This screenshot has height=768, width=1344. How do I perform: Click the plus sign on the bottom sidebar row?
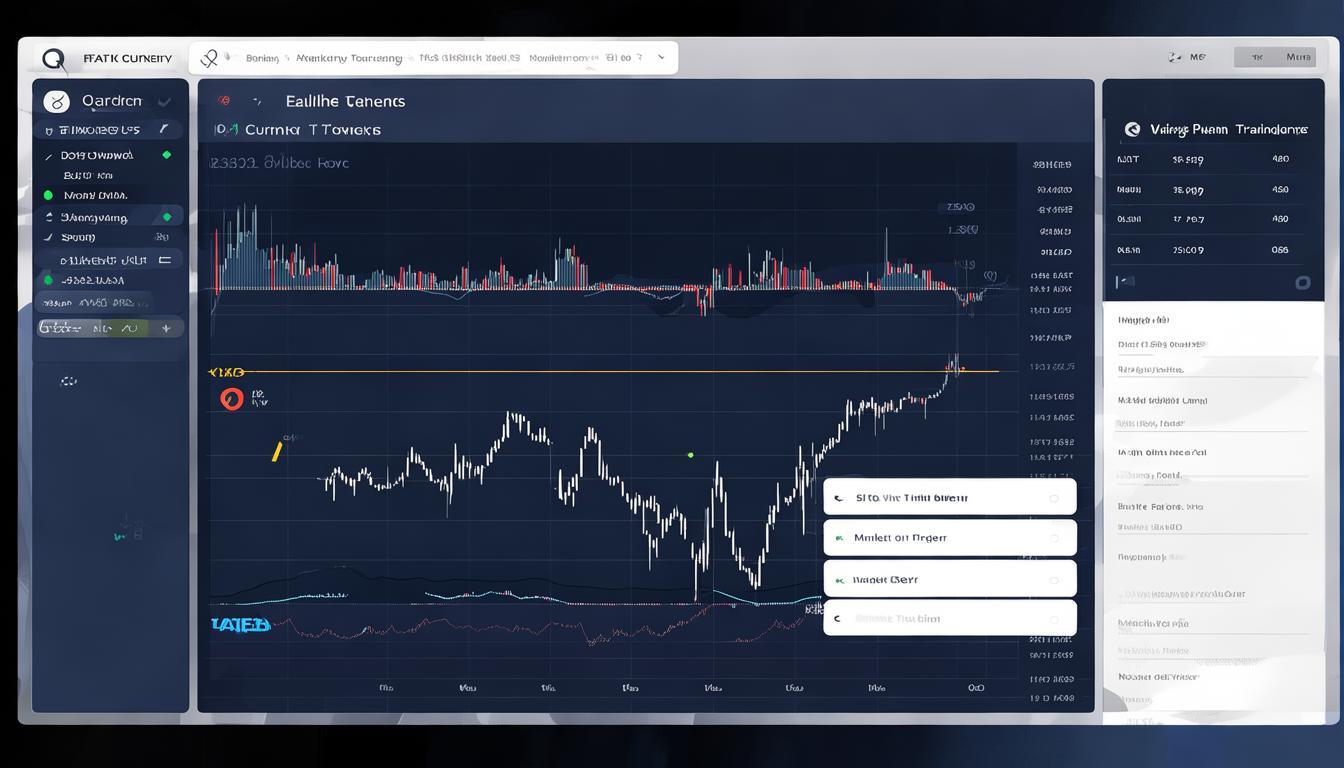[166, 328]
